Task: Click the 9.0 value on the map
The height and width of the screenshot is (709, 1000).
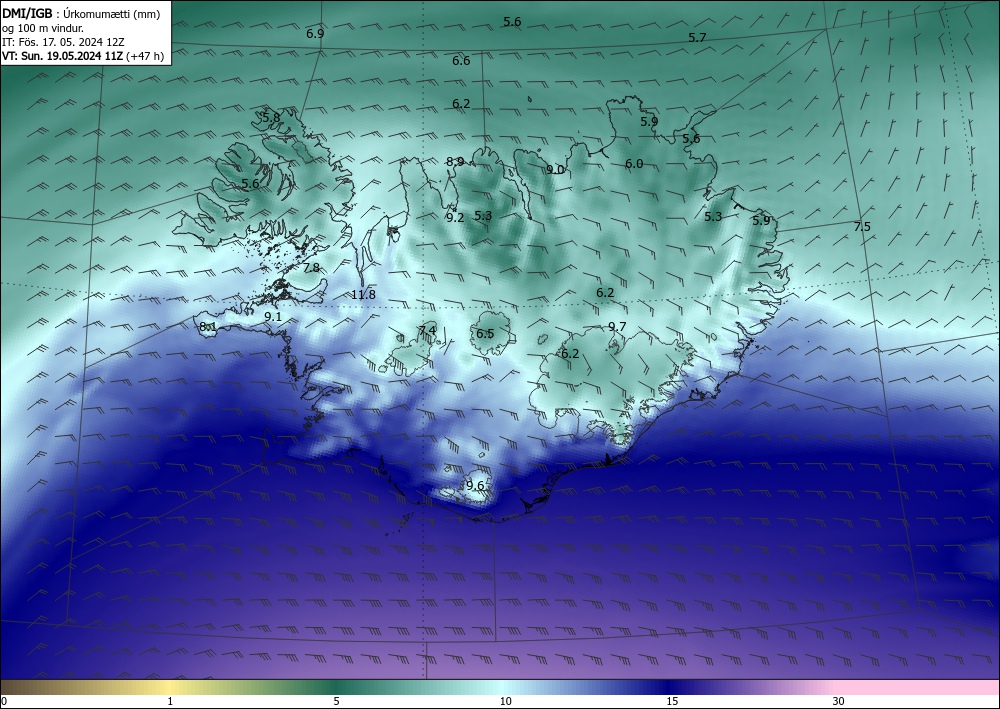Action: click(x=555, y=170)
